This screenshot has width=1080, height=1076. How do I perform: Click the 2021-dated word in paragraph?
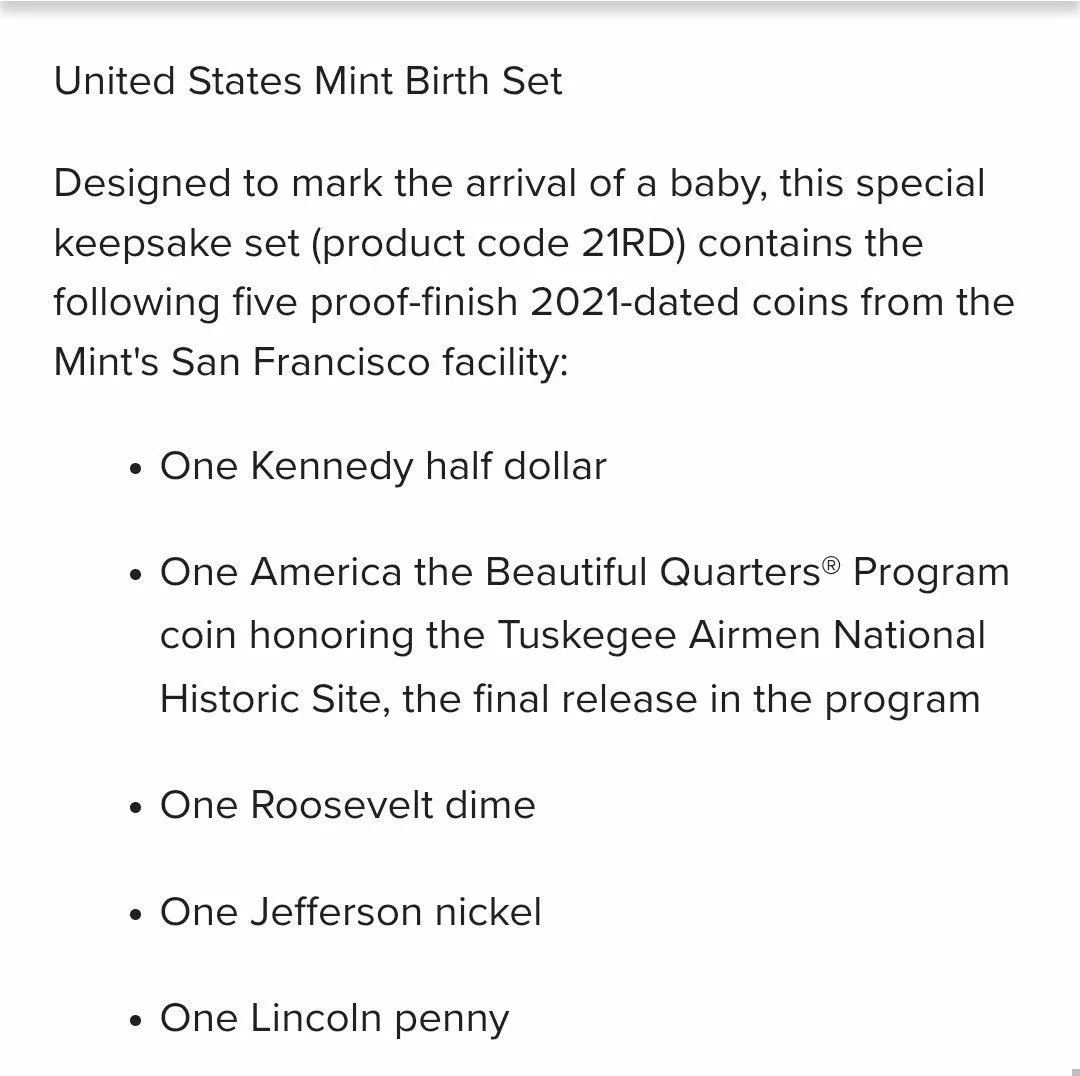(634, 302)
